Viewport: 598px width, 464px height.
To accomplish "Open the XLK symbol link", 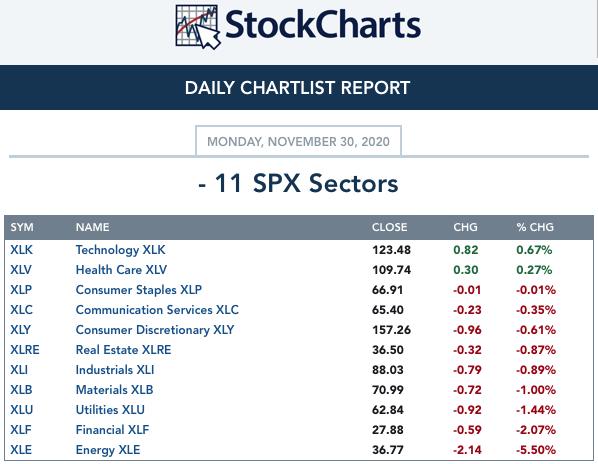I will (x=21, y=250).
